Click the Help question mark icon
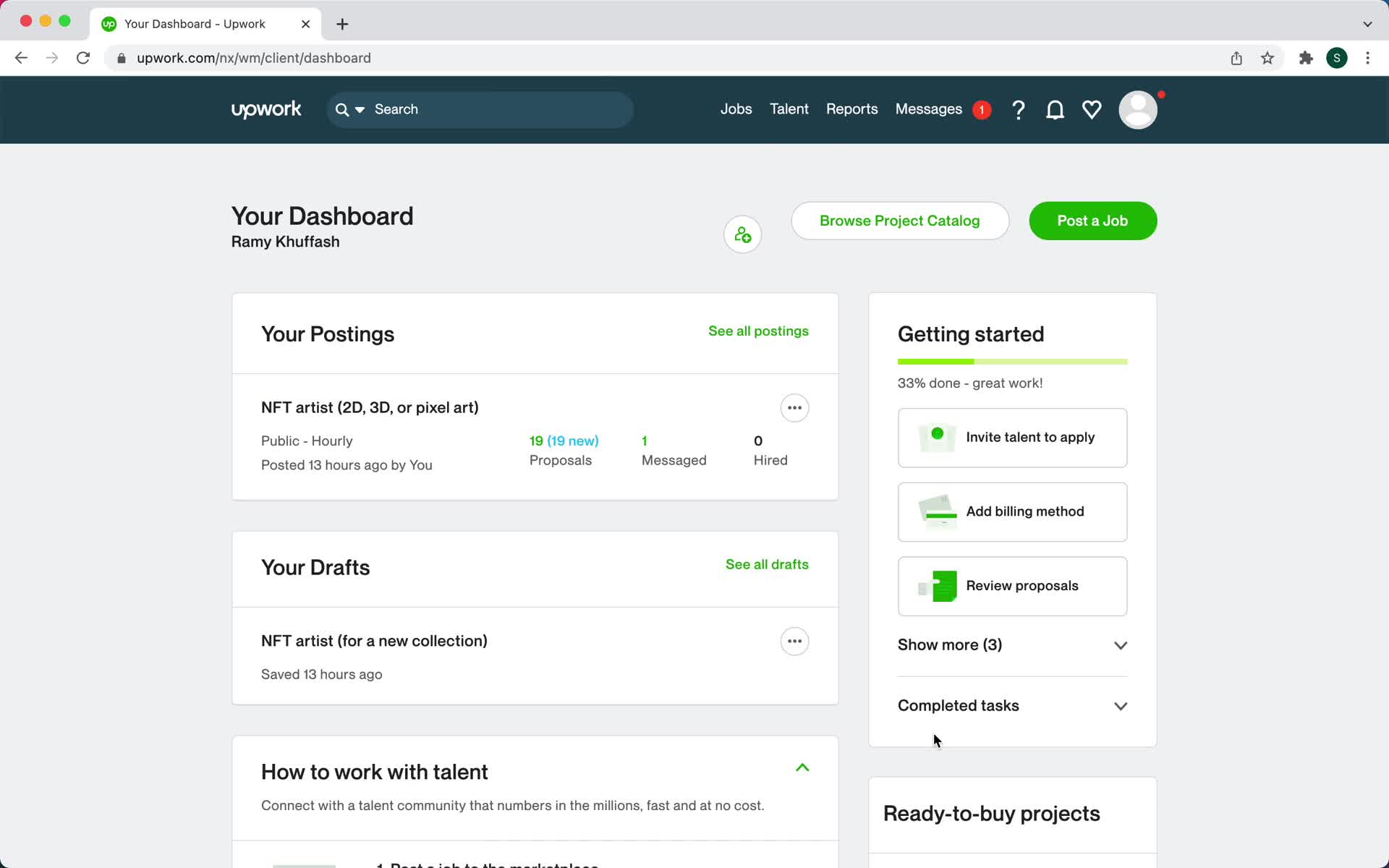Image resolution: width=1389 pixels, height=868 pixels. pos(1019,109)
